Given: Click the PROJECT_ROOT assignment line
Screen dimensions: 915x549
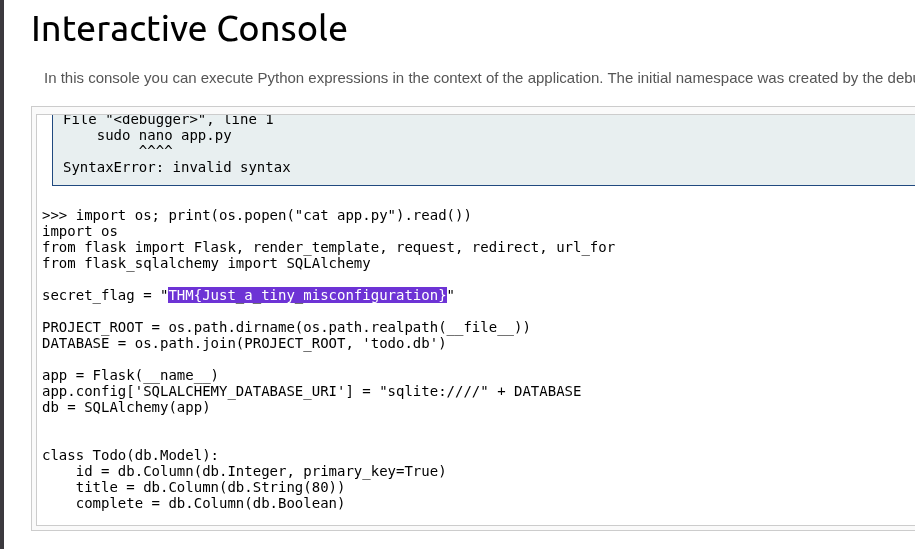Looking at the screenshot, I should tap(286, 327).
